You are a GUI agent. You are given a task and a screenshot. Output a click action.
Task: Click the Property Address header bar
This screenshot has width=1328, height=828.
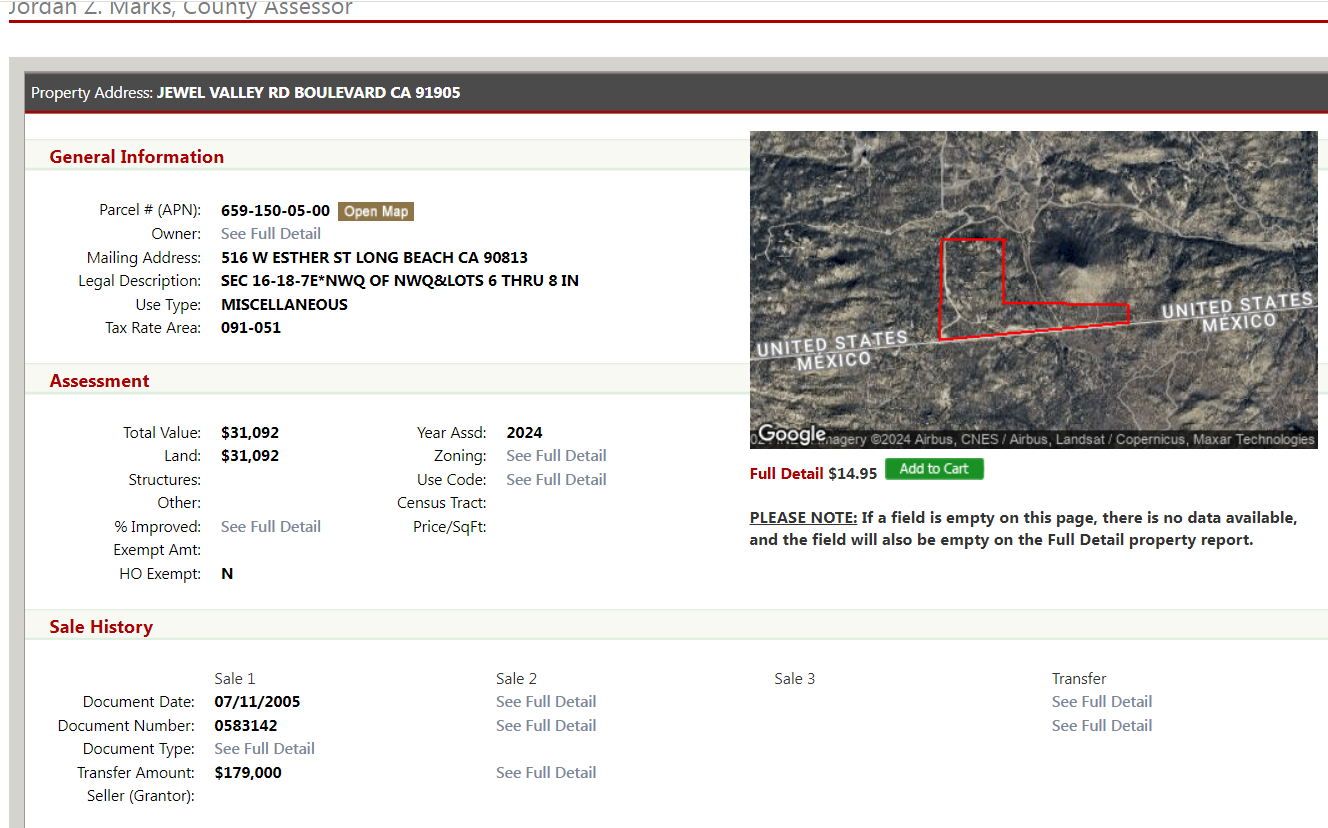(x=676, y=92)
